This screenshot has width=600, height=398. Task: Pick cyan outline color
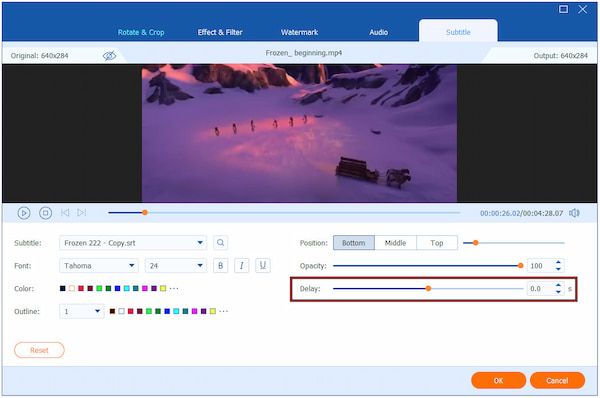pyautogui.click(x=176, y=311)
